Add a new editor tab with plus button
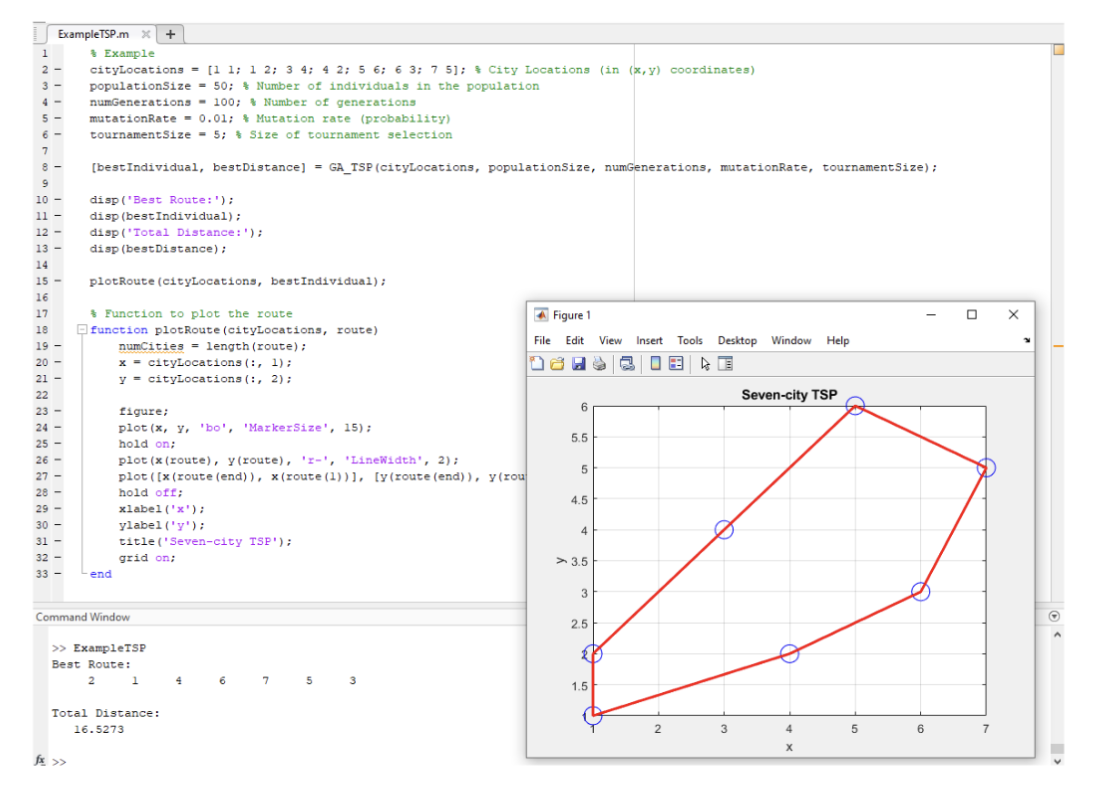The image size is (1116, 804). click(x=170, y=34)
